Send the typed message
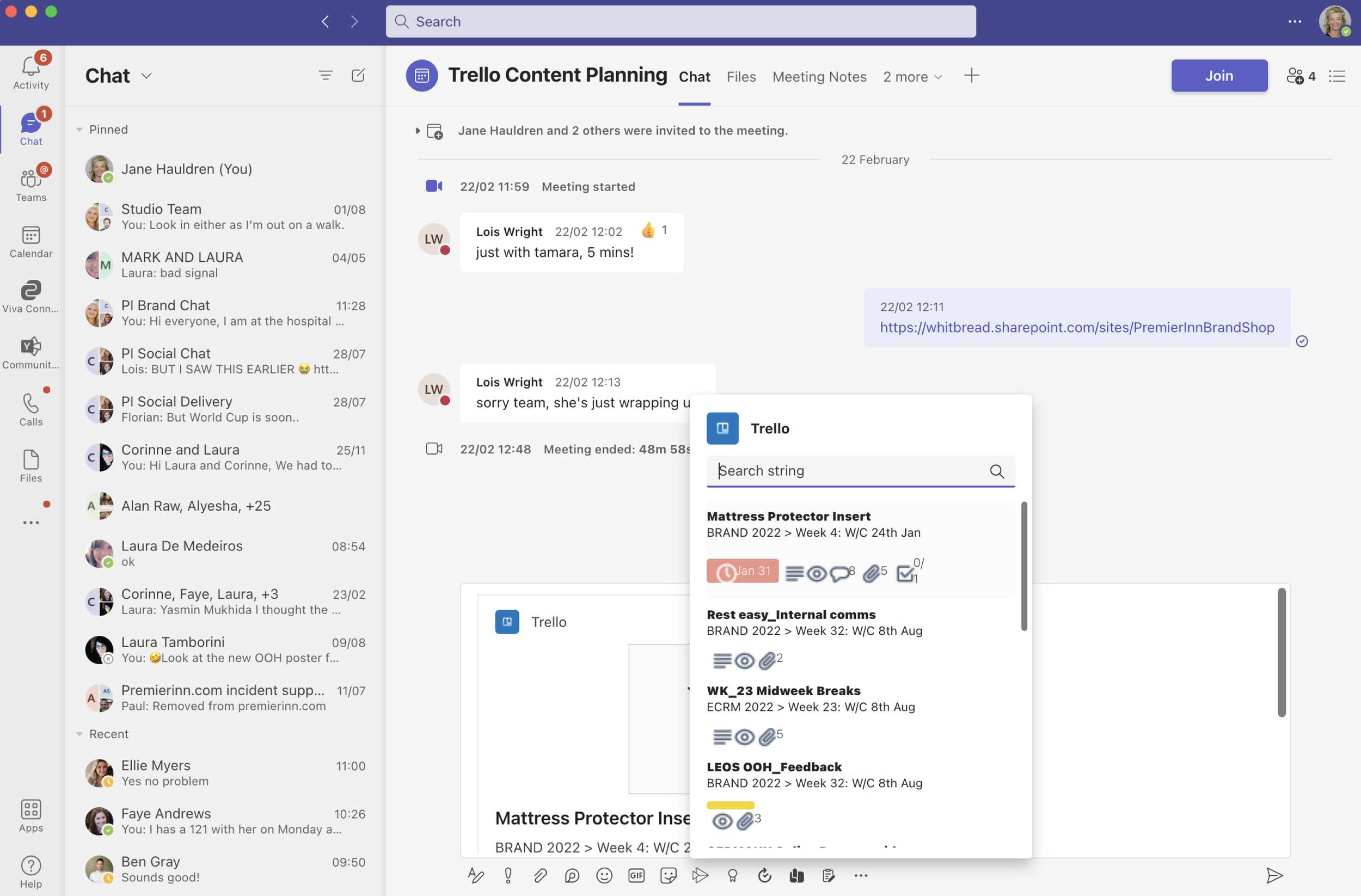 [x=1274, y=875]
